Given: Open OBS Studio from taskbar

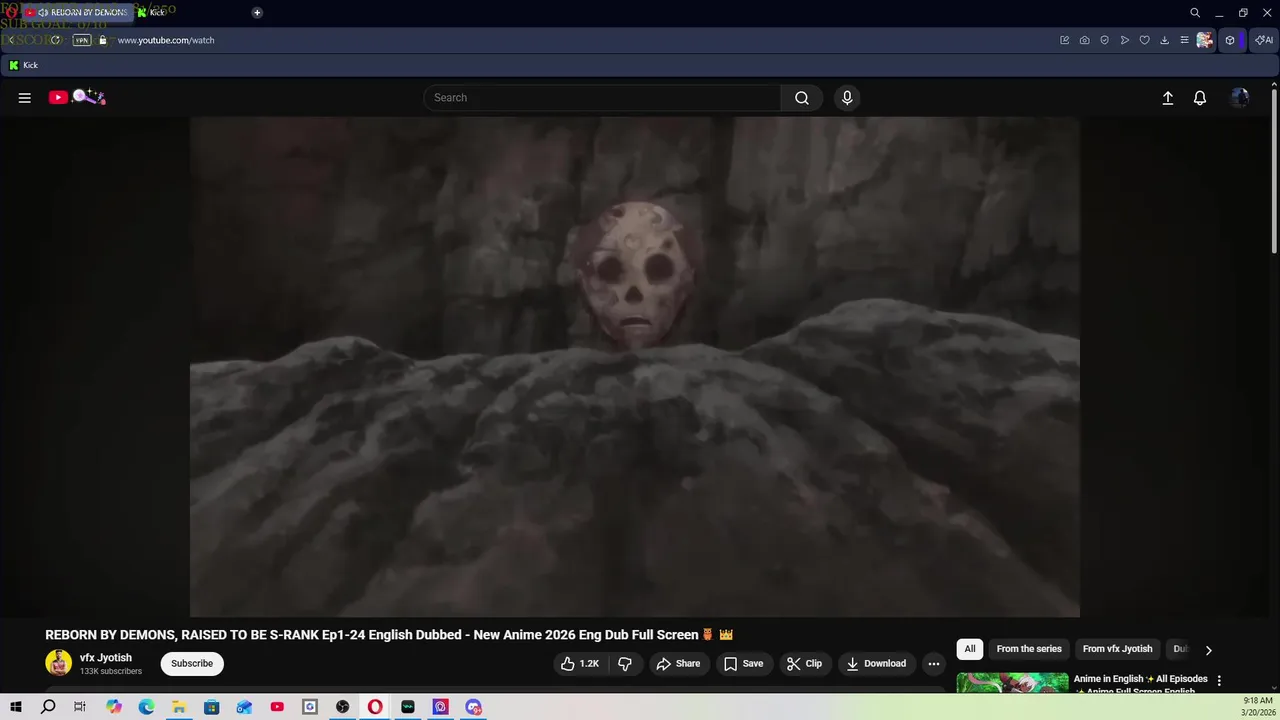Looking at the screenshot, I should pyautogui.click(x=343, y=707).
